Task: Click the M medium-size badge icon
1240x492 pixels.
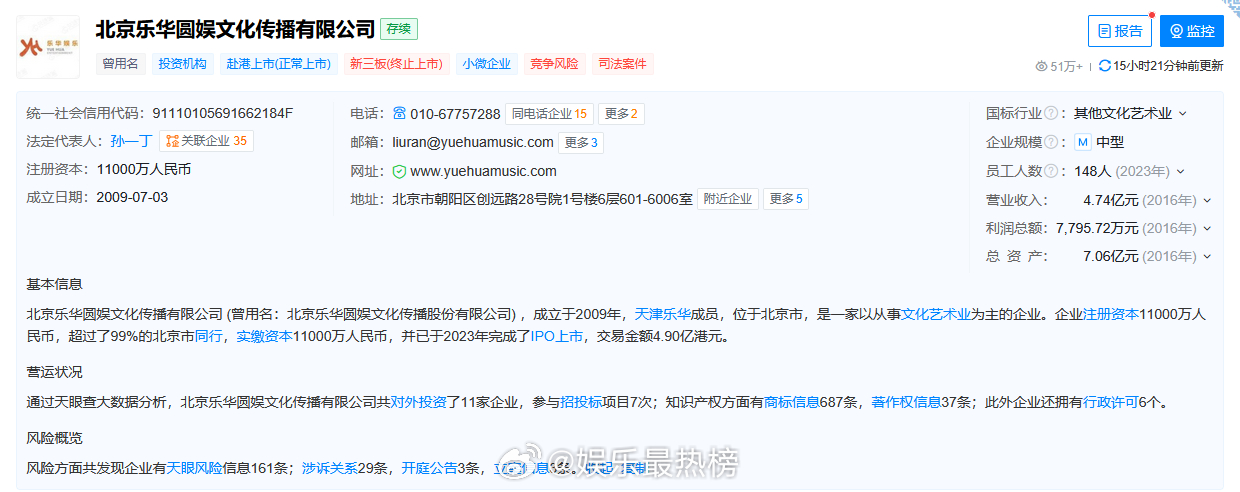Action: (1083, 142)
